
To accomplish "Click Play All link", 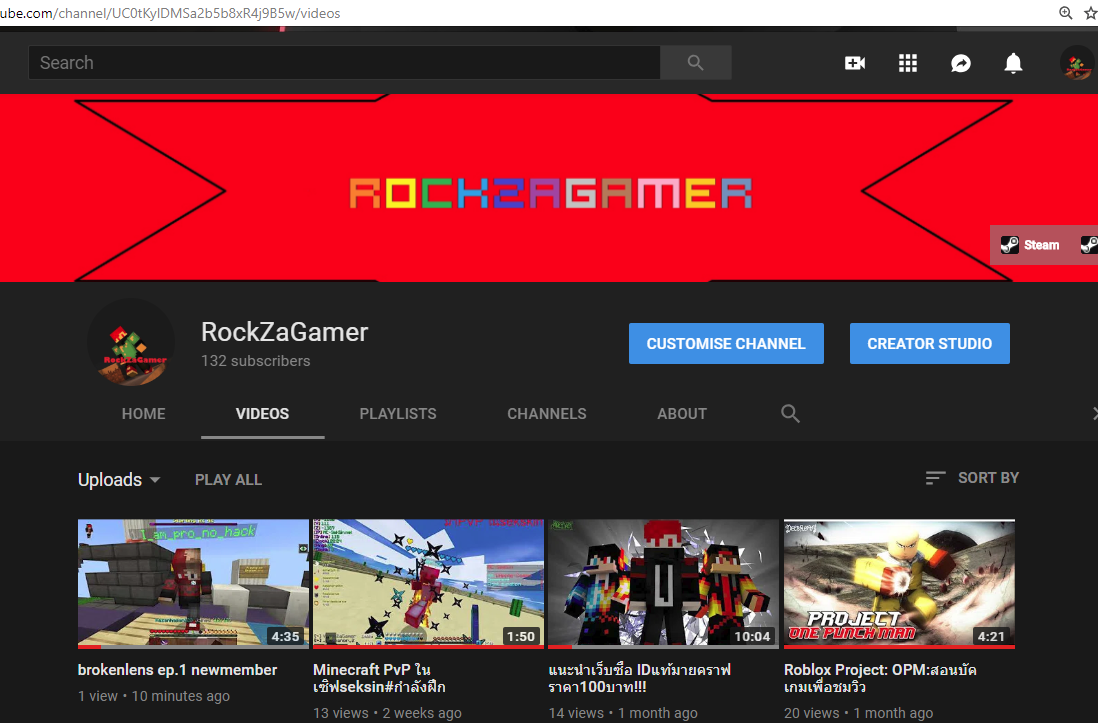I will tap(228, 480).
